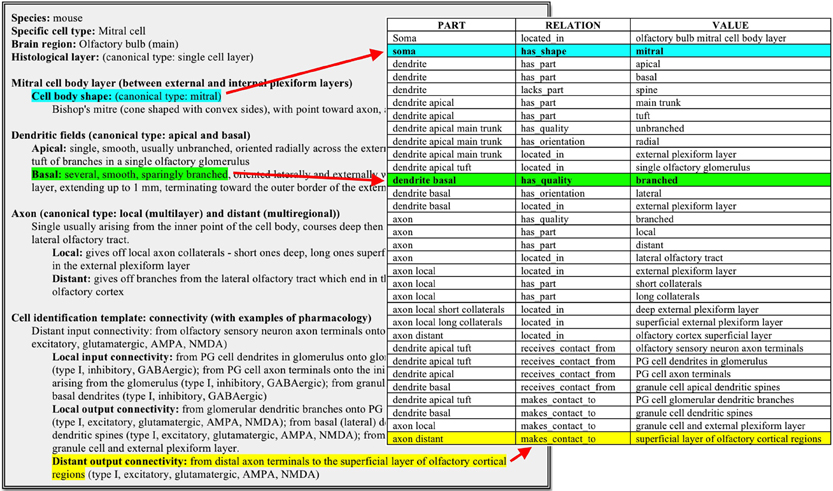
Task: Select the yellow-highlighted axon distant table cell
Action: [450, 438]
